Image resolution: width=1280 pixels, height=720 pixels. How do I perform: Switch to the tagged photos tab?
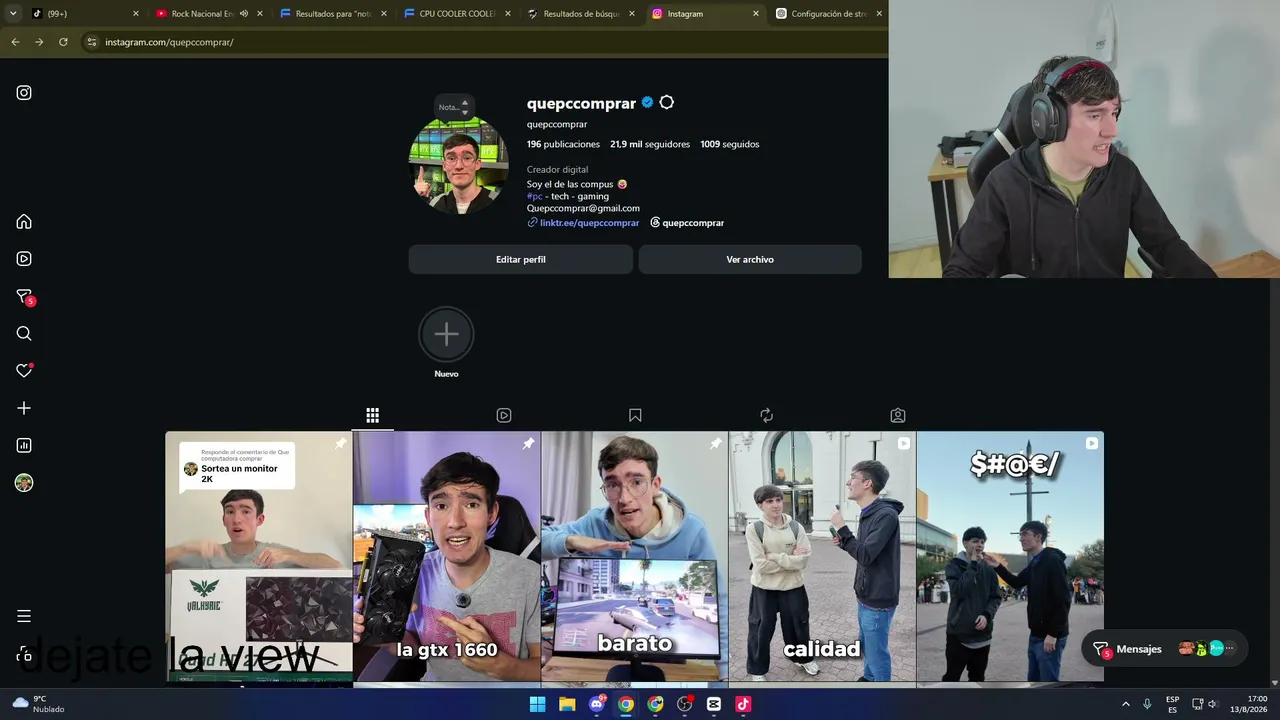coord(898,415)
